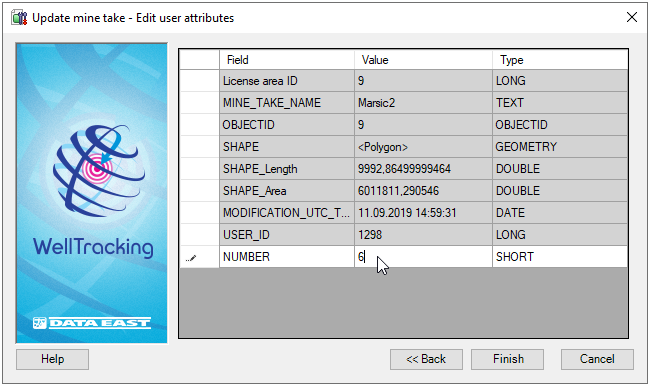Click the 1298 value cell

pos(423,235)
